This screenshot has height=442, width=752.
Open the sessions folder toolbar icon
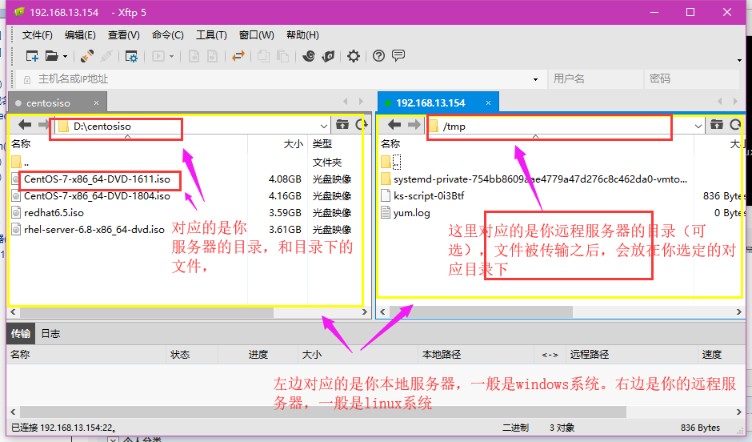[x=51, y=56]
